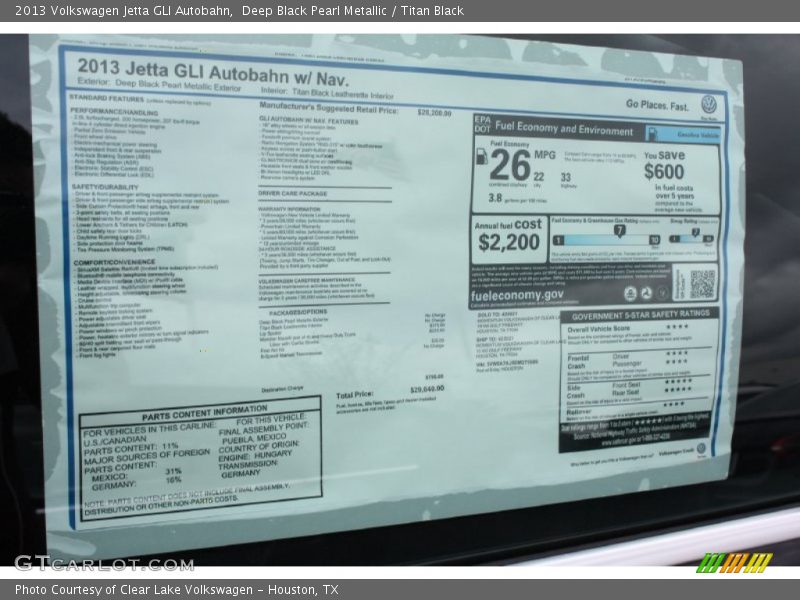Click the 'Packages/Options' heading
800x600 pixels.
coord(298,312)
